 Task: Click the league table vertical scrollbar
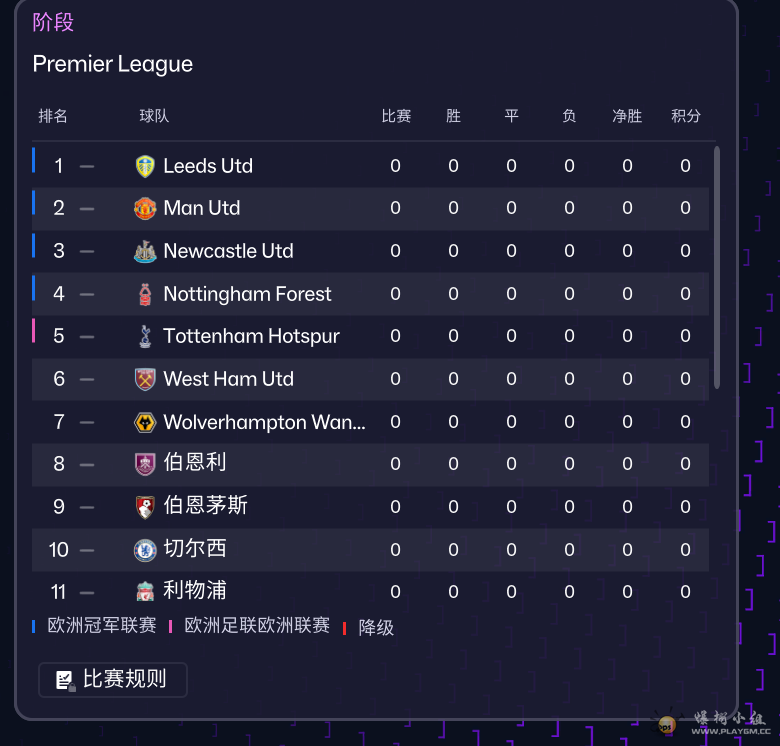click(x=717, y=267)
